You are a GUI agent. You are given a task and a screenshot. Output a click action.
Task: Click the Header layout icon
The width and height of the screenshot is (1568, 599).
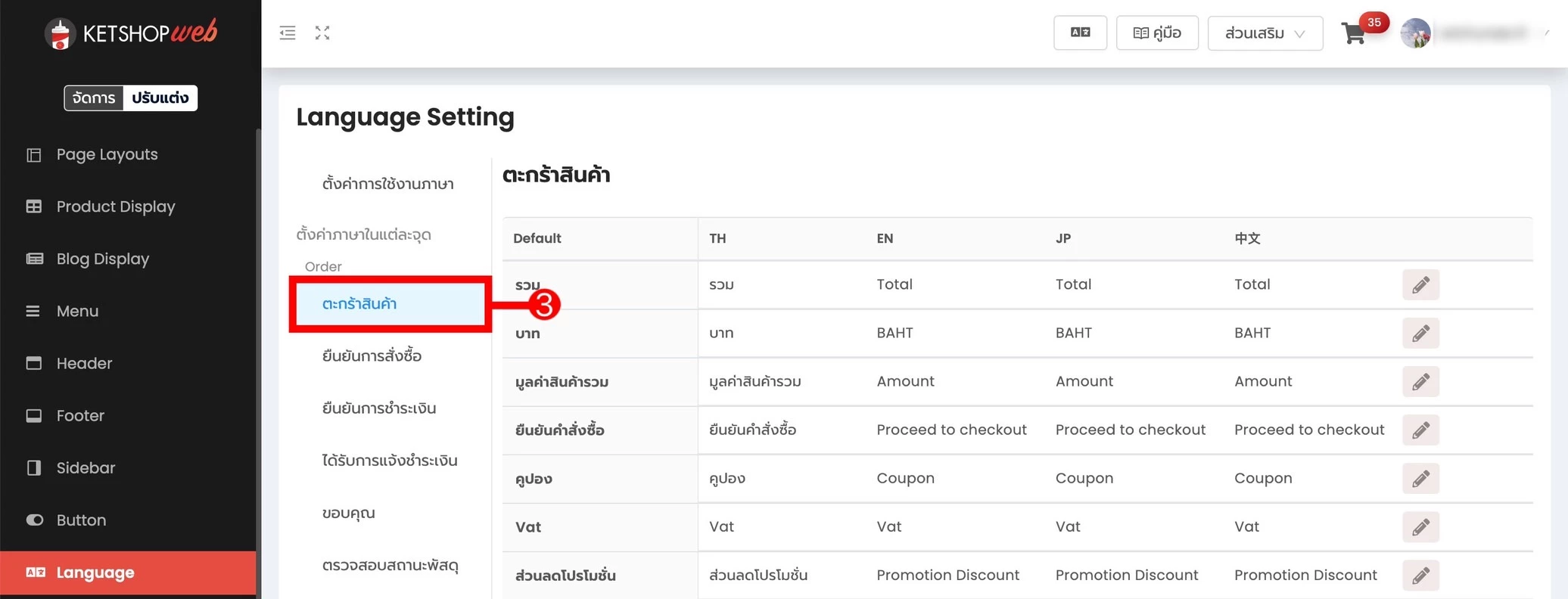(x=34, y=363)
